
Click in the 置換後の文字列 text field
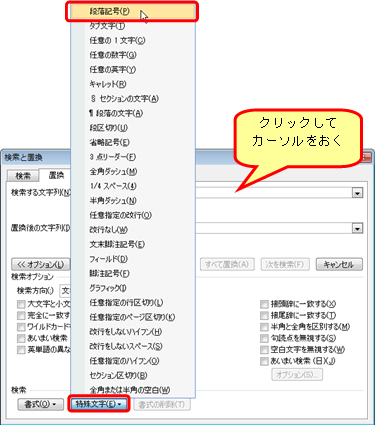(x=273, y=229)
